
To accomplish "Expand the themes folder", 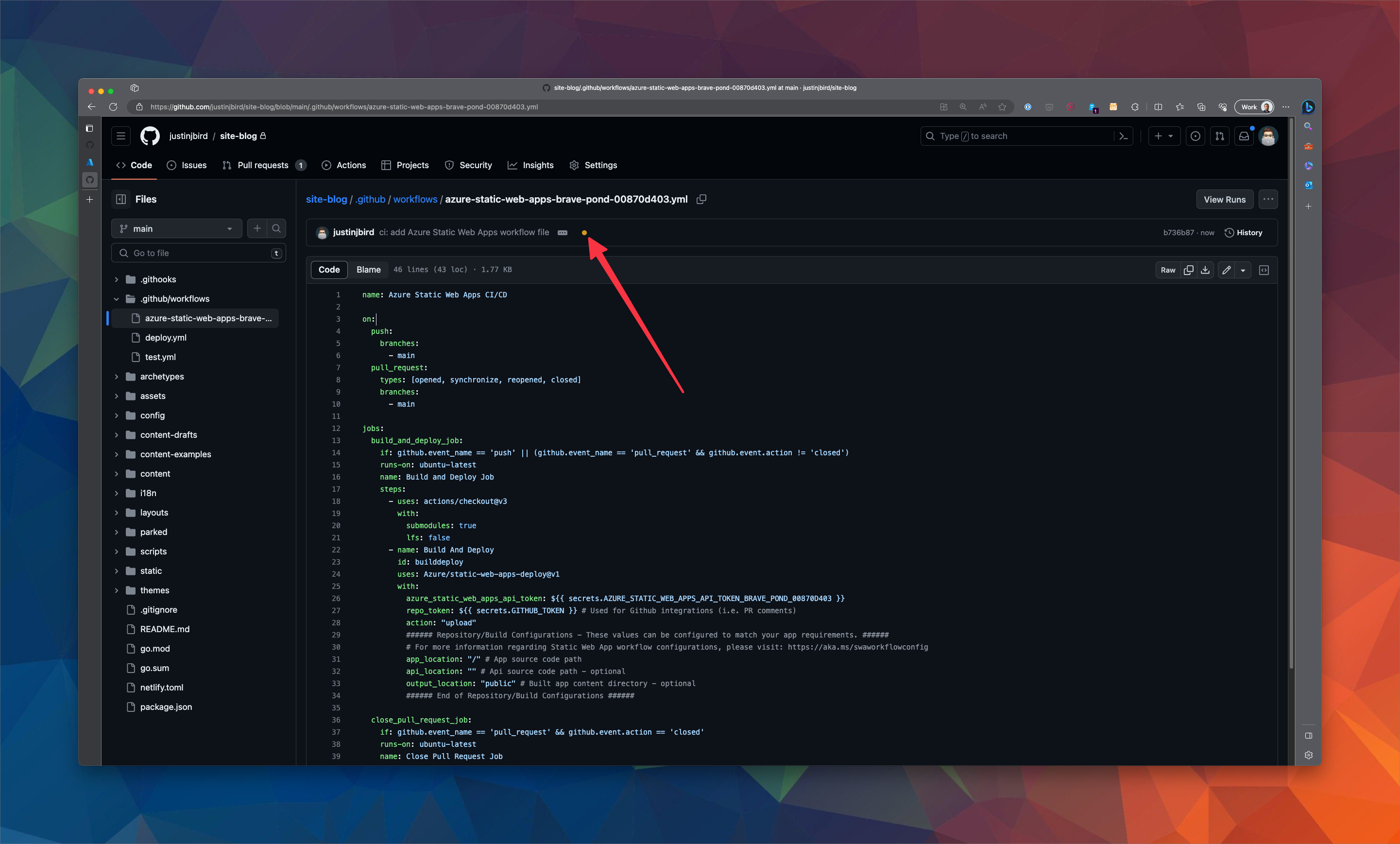I will point(117,590).
